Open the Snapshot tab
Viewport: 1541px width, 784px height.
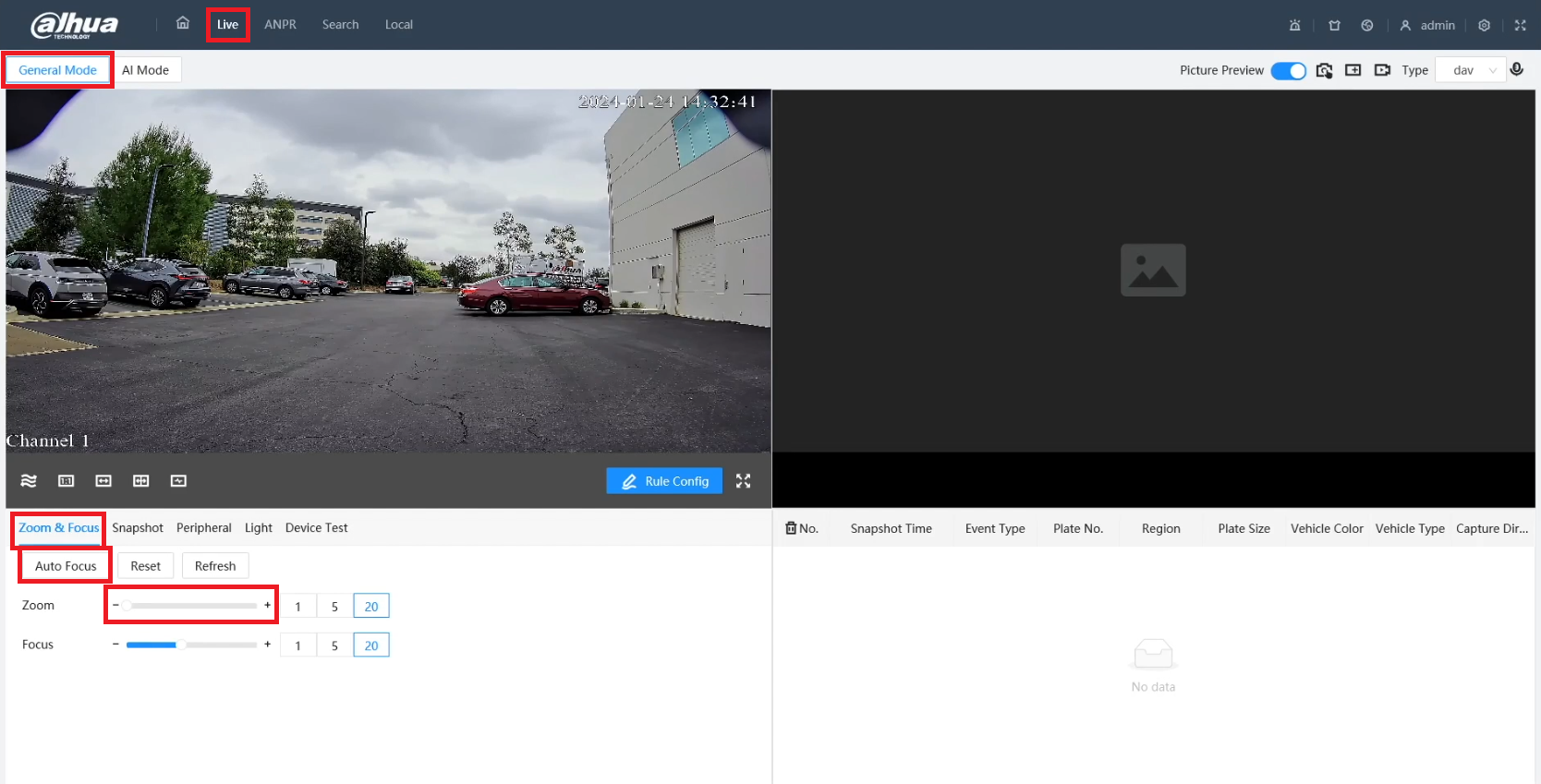(138, 528)
